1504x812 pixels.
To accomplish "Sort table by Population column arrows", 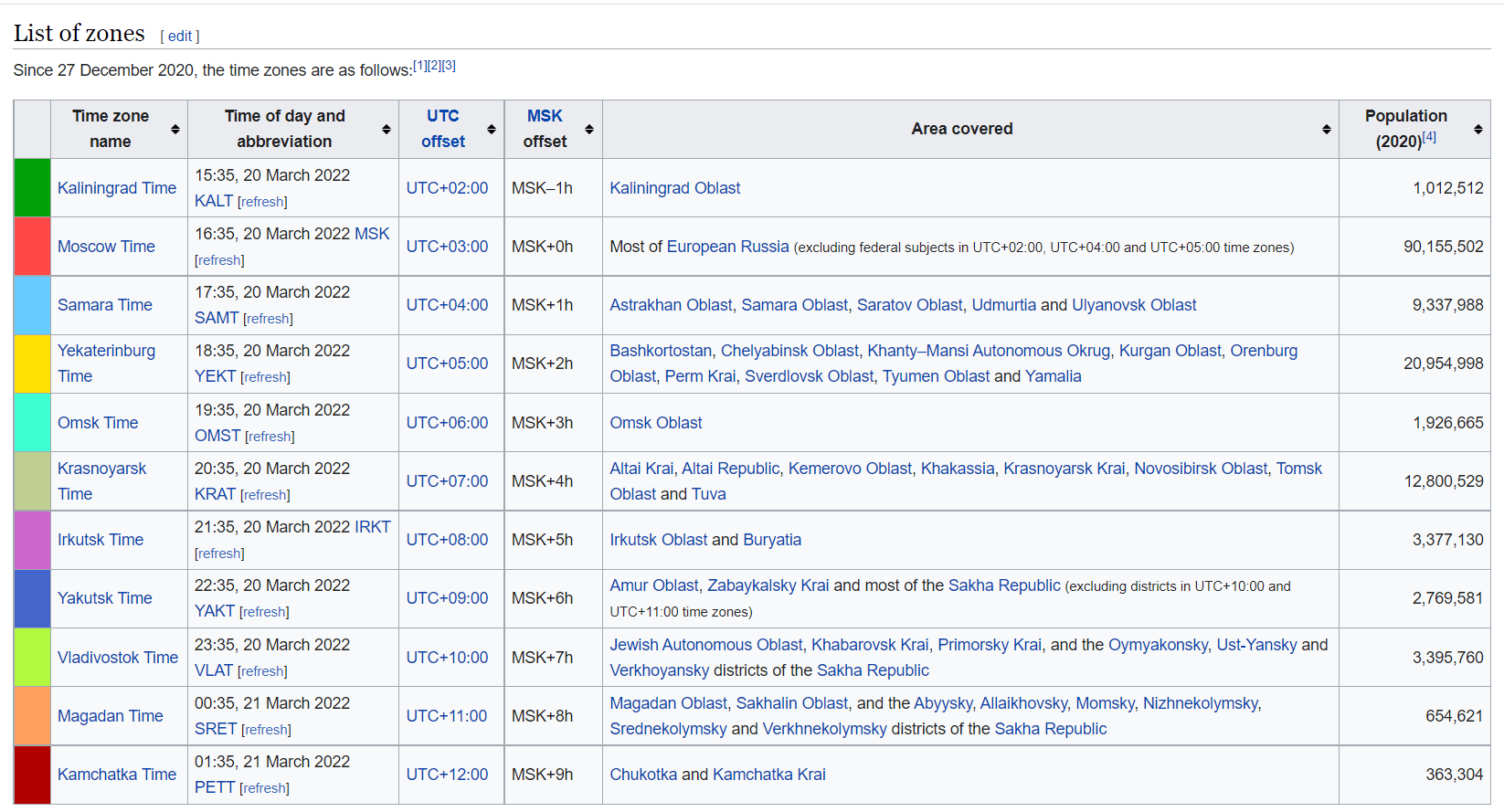I will click(x=1478, y=130).
